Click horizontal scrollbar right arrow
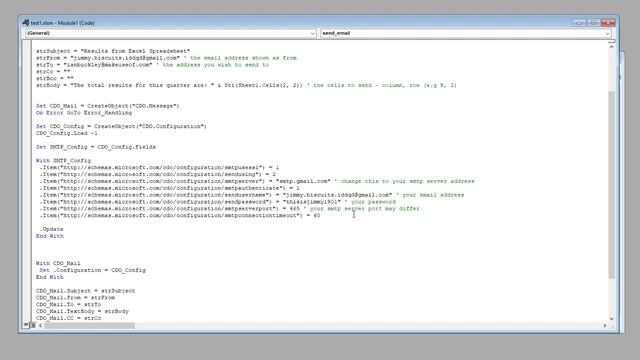Image resolution: width=640 pixels, height=360 pixels. [x=604, y=325]
